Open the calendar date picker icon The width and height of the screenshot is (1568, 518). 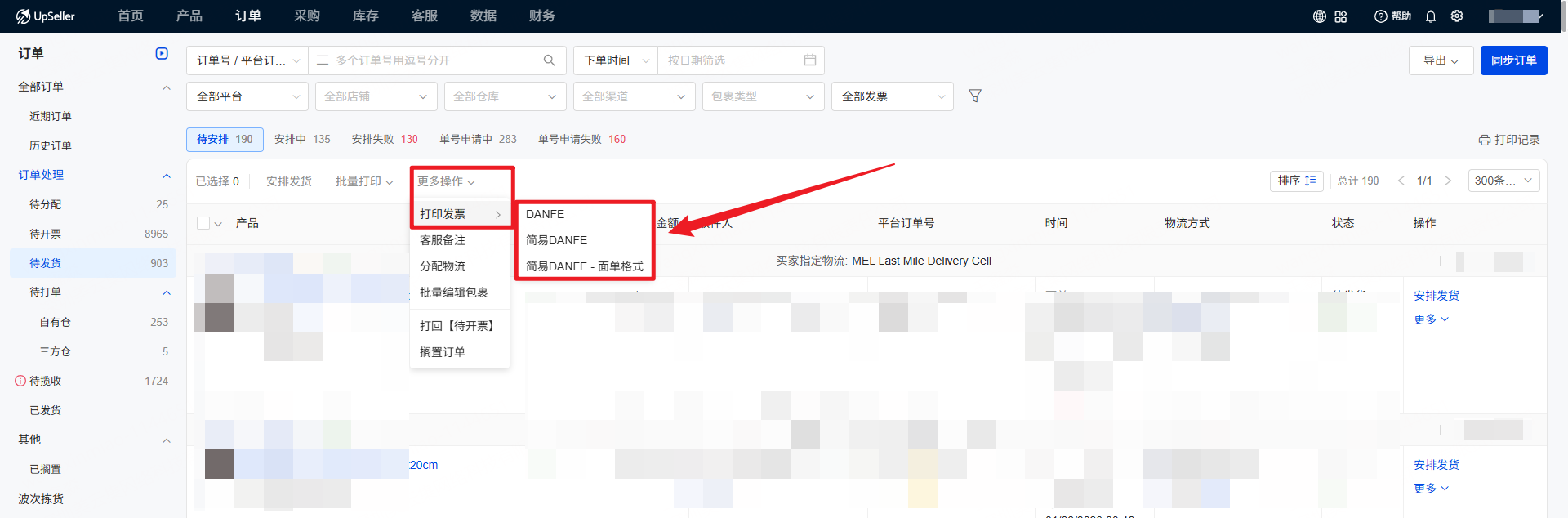tap(809, 60)
